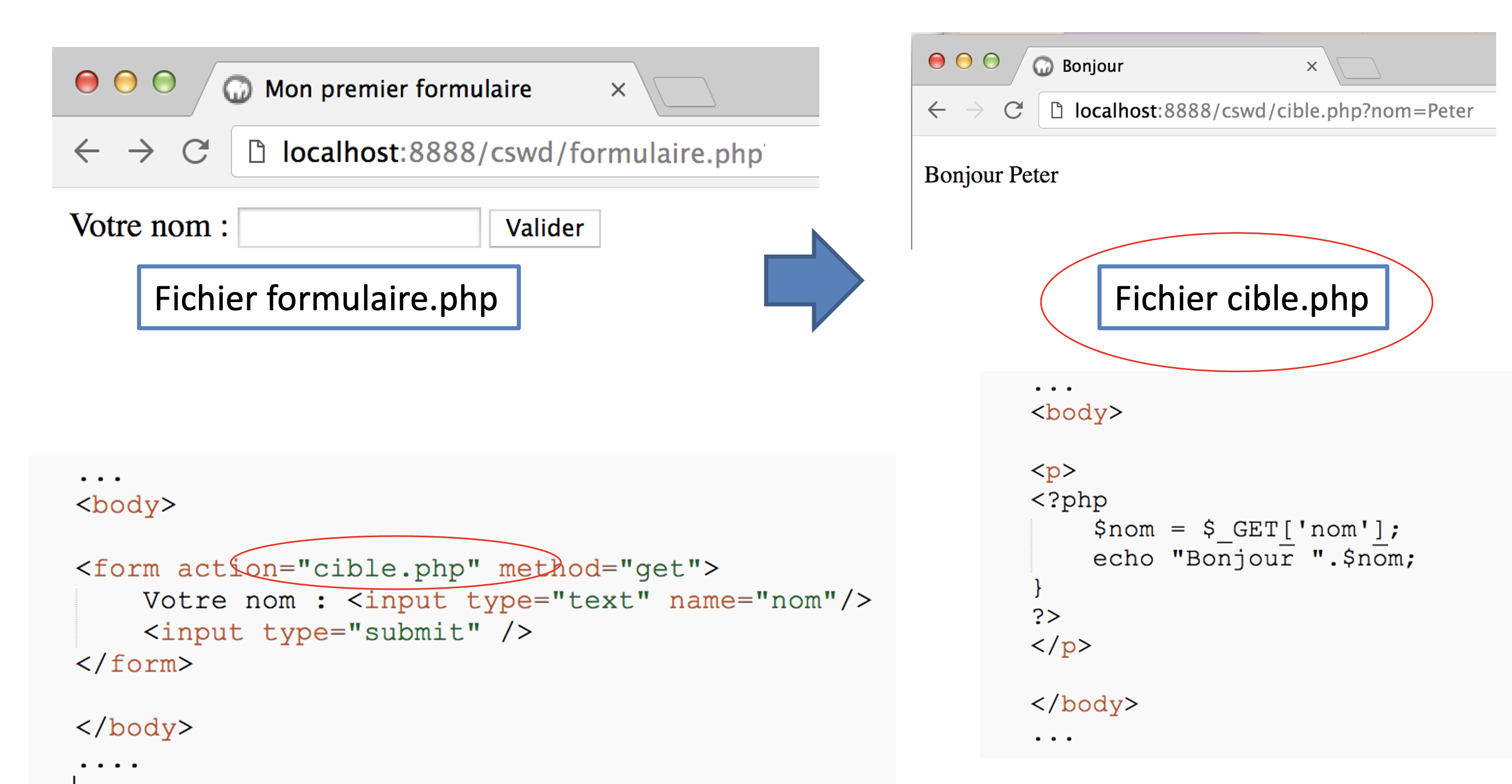Select the 'Mon premier formulaire' tab
The width and height of the screenshot is (1512, 784).
398,89
